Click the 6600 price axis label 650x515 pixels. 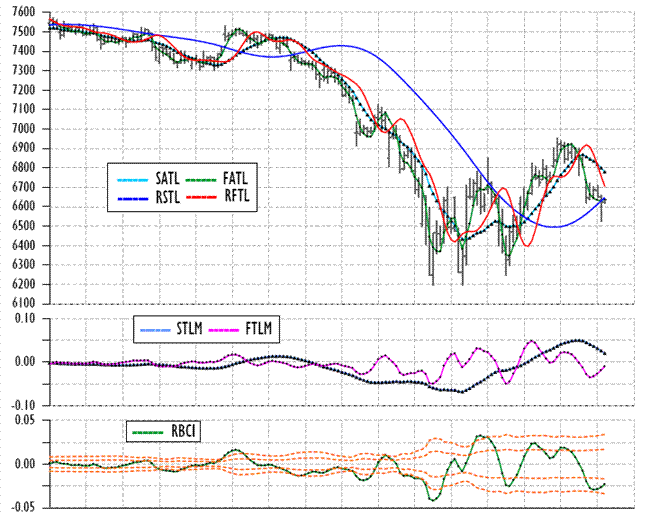point(24,206)
